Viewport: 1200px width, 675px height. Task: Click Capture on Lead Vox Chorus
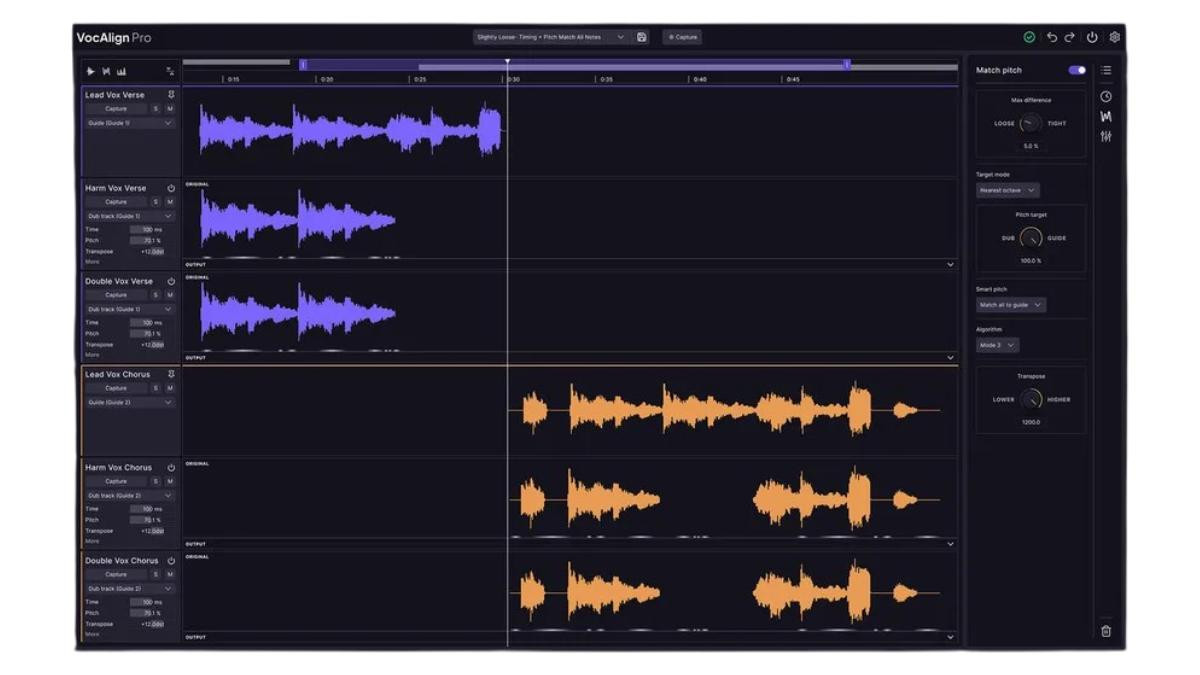tap(116, 388)
